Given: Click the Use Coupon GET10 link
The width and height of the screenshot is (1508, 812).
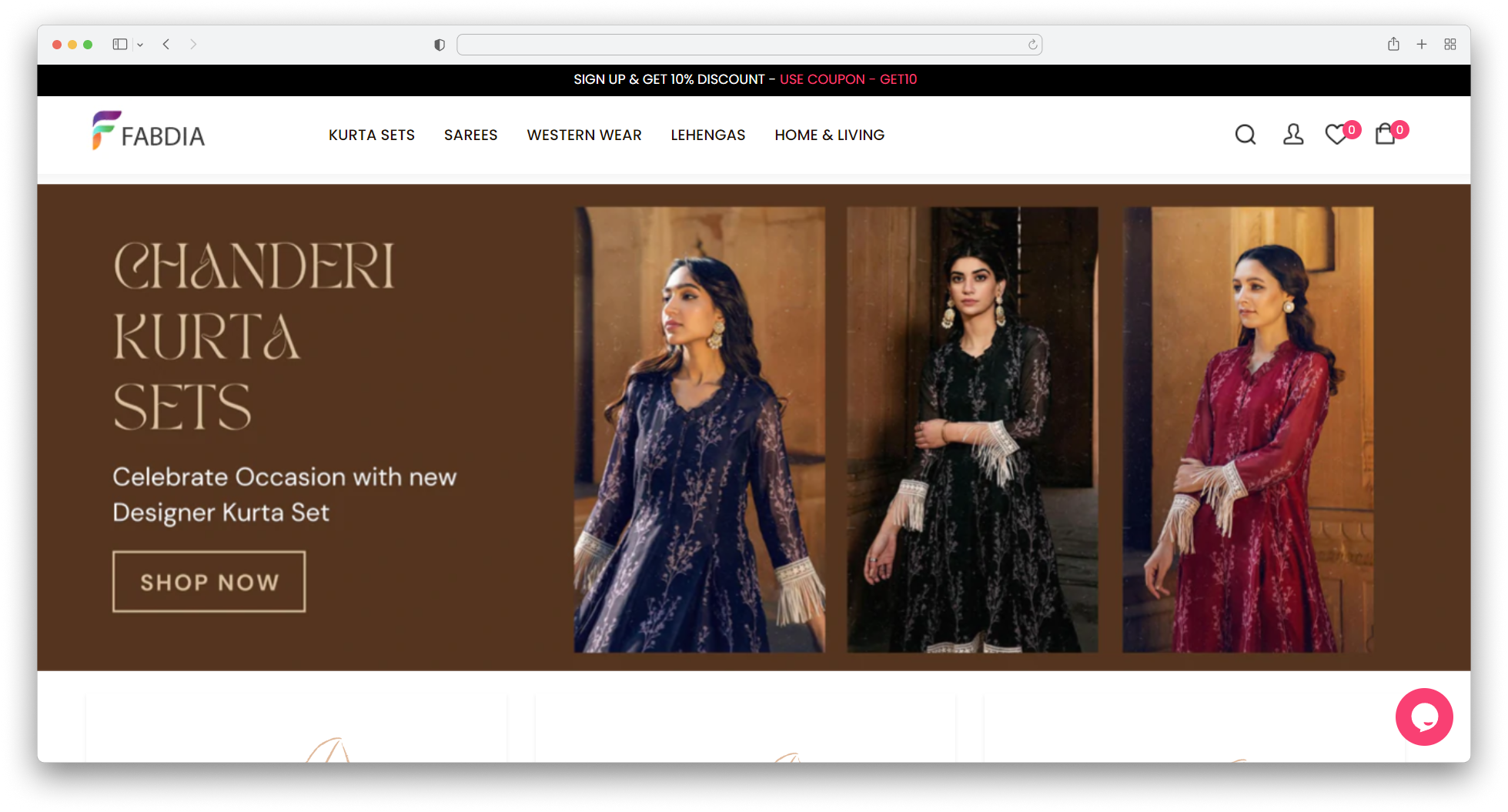Looking at the screenshot, I should [848, 79].
